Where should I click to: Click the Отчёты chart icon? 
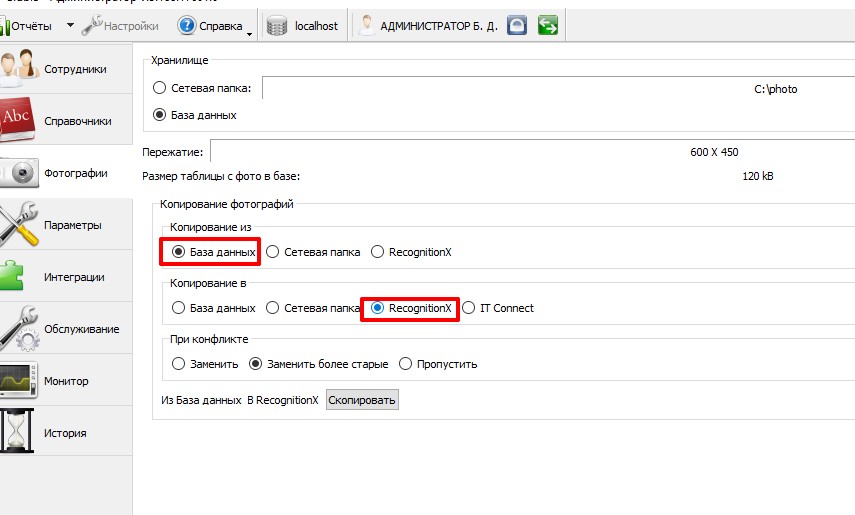pyautogui.click(x=4, y=26)
